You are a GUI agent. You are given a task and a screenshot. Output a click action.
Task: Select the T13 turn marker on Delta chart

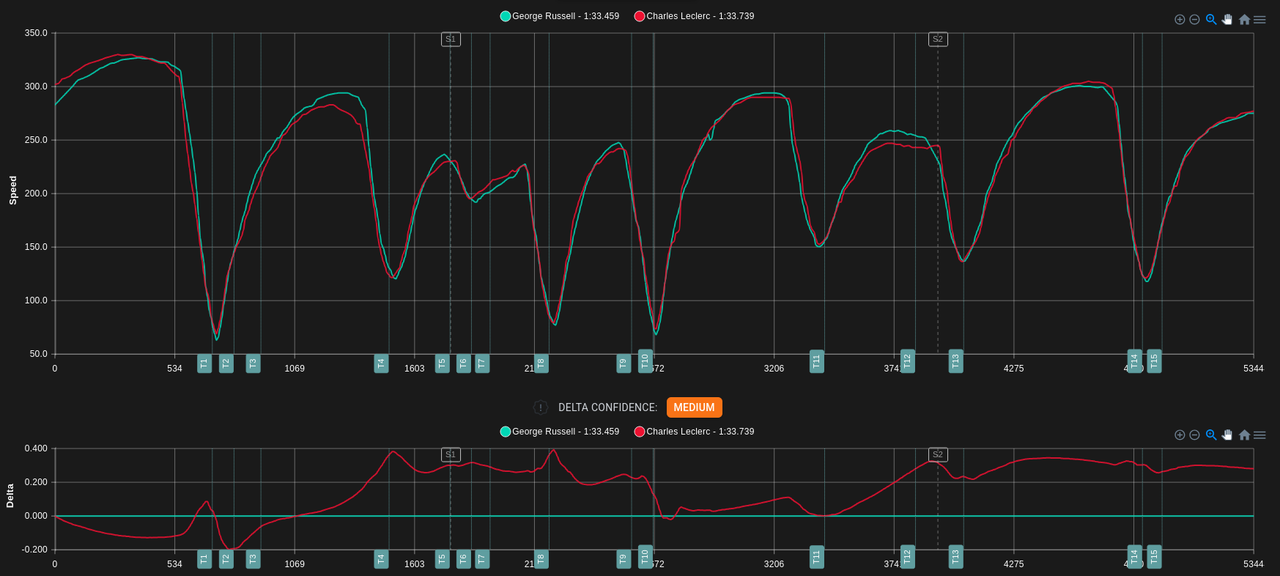click(956, 557)
